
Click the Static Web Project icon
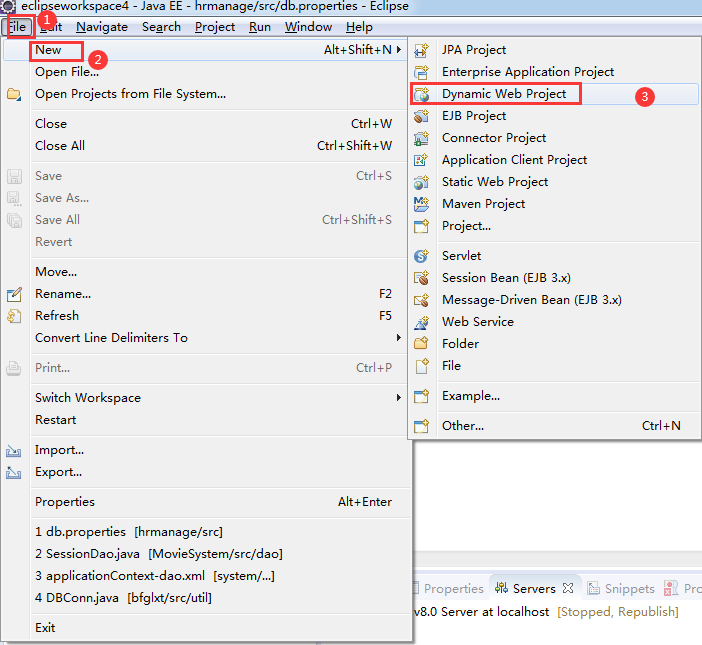pyautogui.click(x=421, y=182)
